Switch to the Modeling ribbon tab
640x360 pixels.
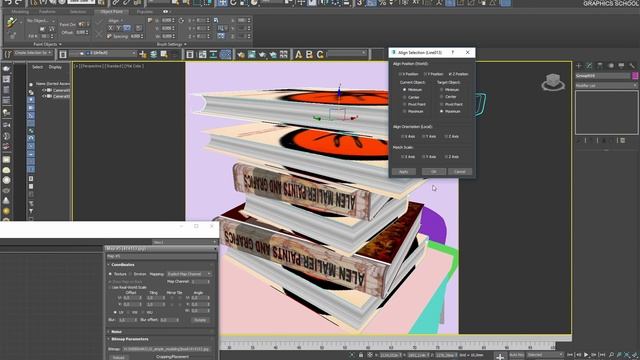[x=20, y=12]
